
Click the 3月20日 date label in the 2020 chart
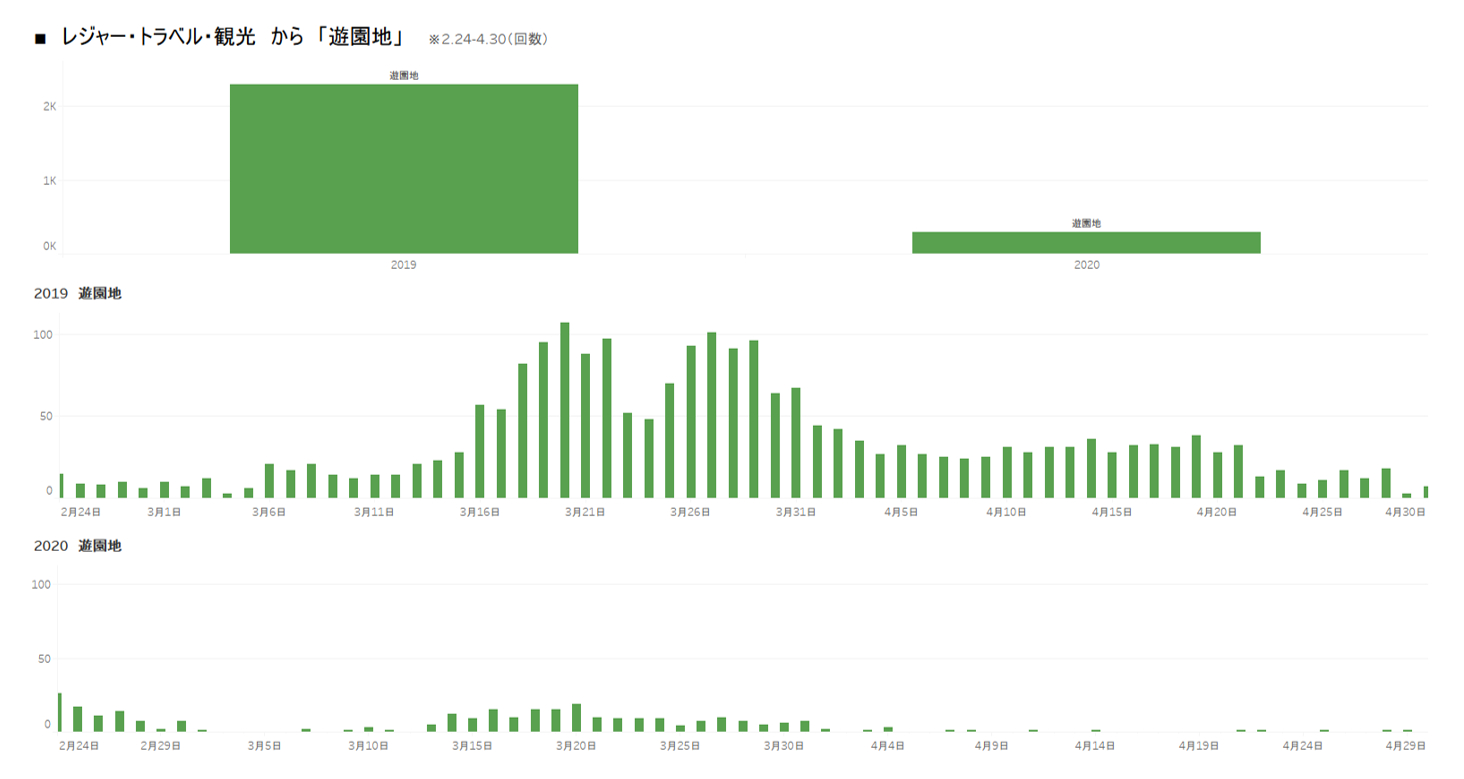(576, 746)
